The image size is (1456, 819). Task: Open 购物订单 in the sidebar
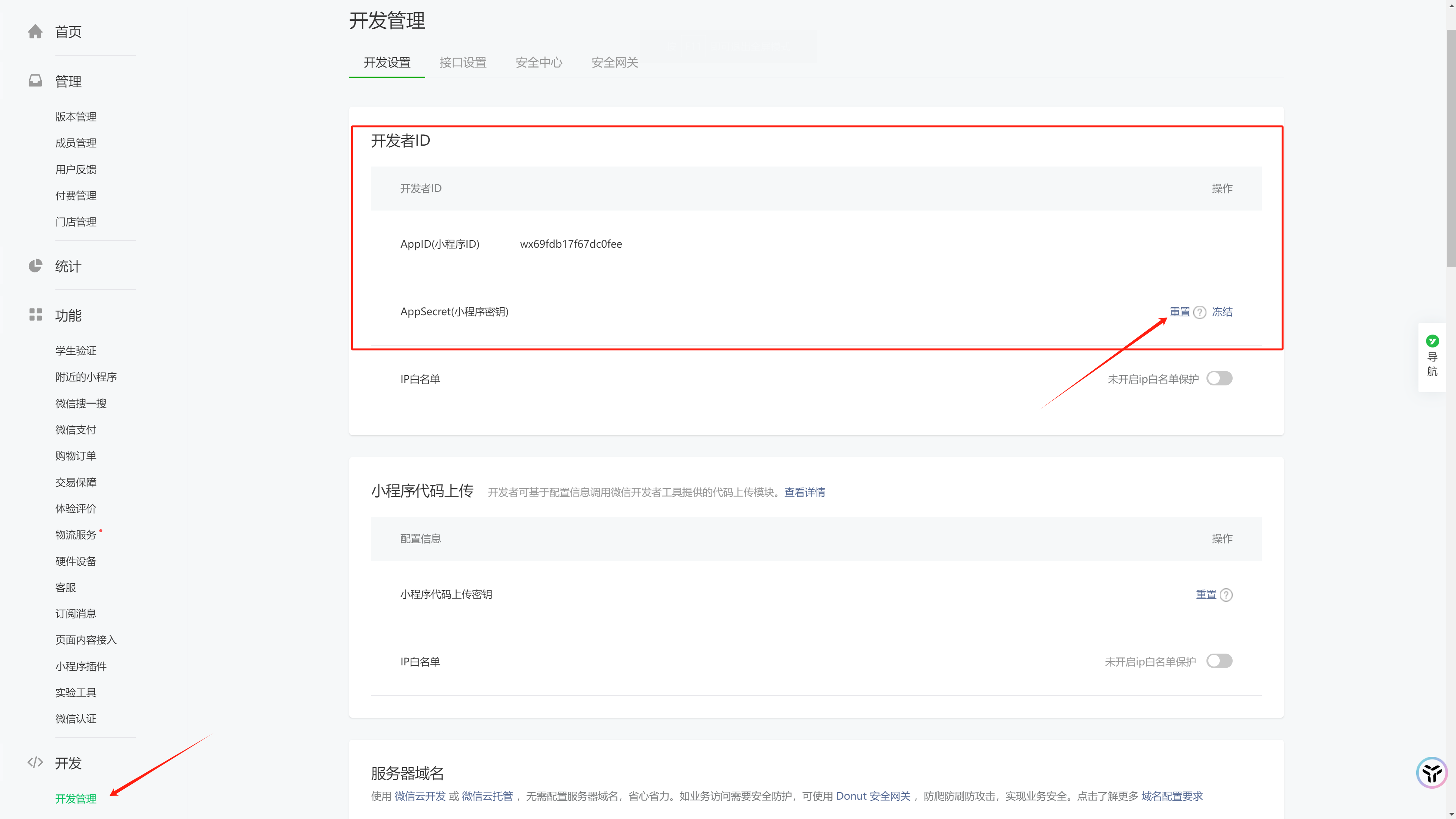[76, 456]
